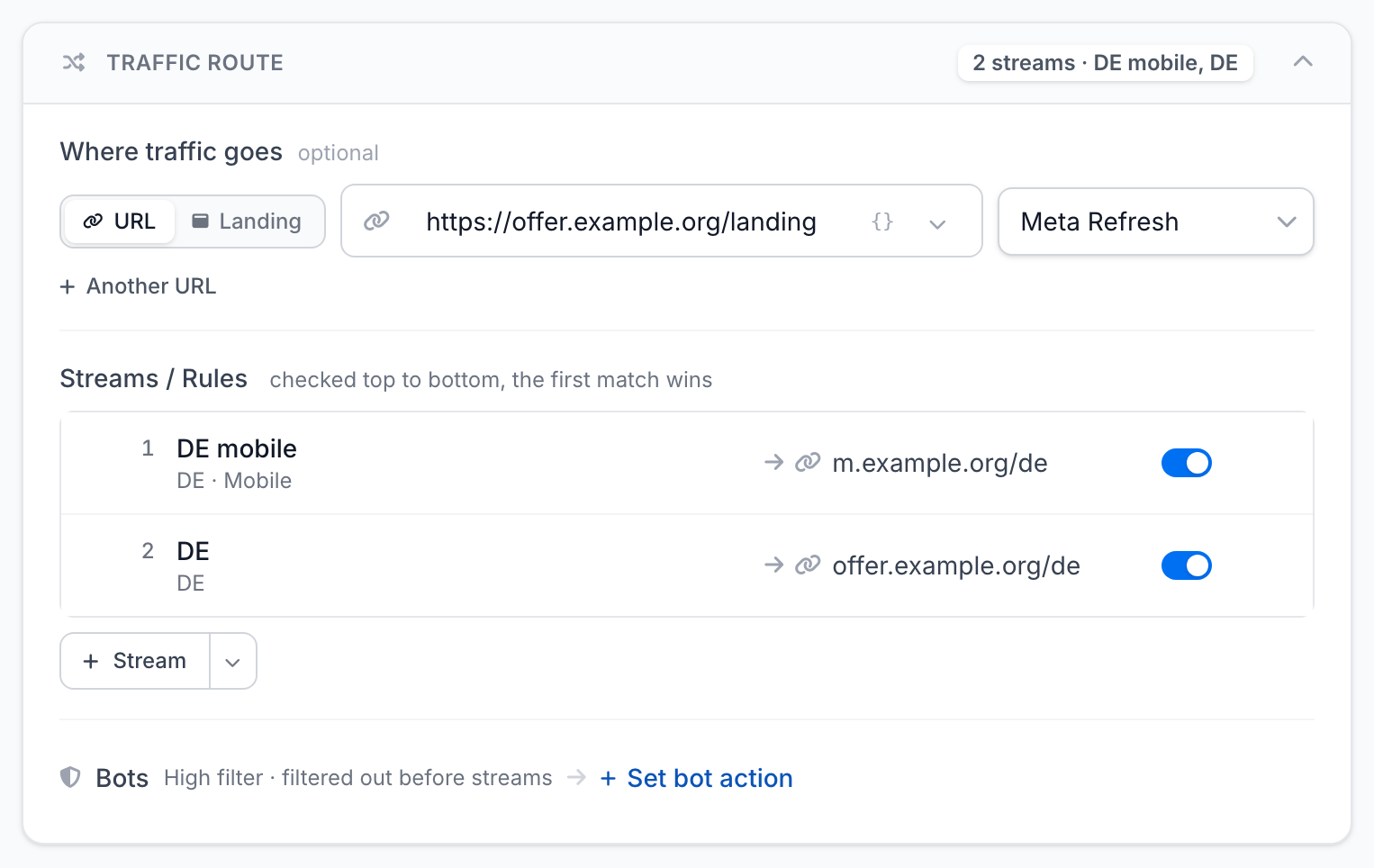
Task: Disable the offer.example.org/de stream toggle
Action: [x=1186, y=565]
